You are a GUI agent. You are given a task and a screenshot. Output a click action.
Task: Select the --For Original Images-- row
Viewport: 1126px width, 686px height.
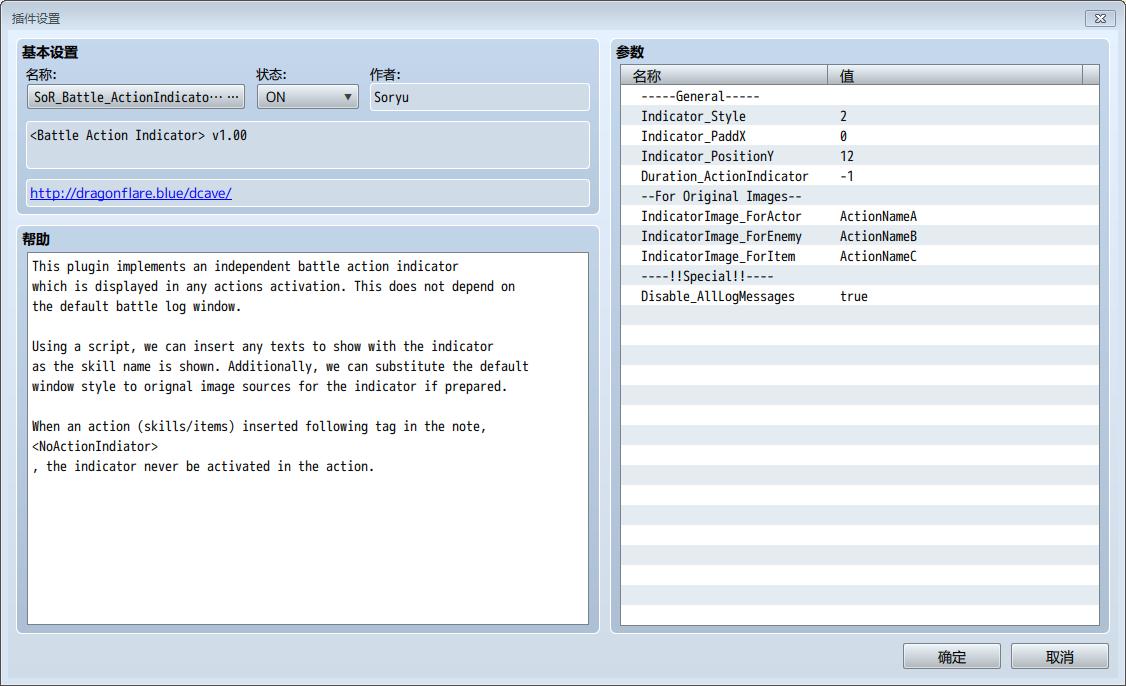point(860,197)
